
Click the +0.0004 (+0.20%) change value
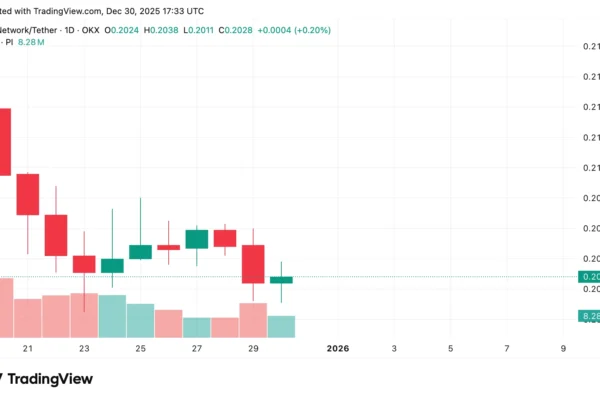pos(294,30)
